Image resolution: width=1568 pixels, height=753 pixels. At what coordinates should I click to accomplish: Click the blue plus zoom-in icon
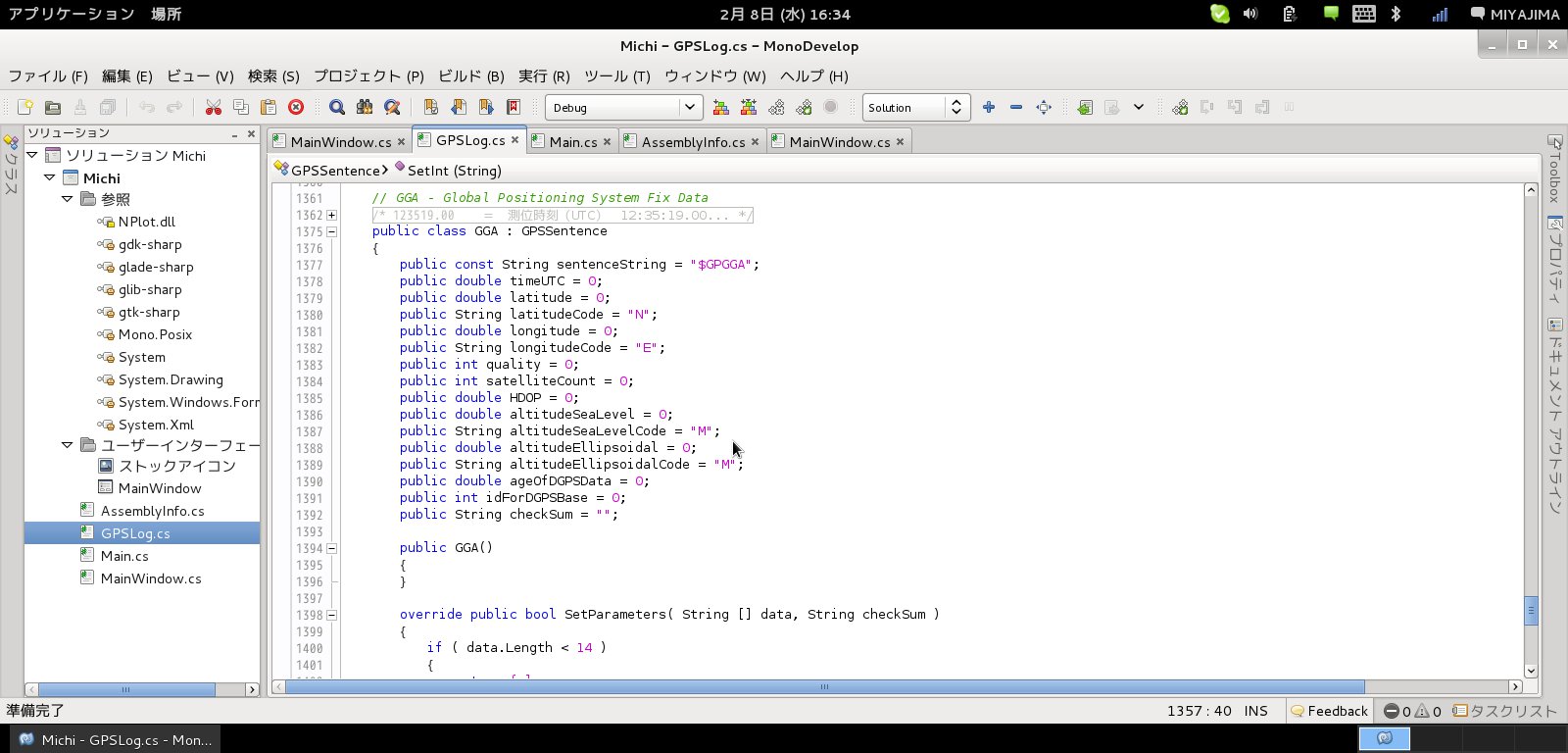coord(989,107)
